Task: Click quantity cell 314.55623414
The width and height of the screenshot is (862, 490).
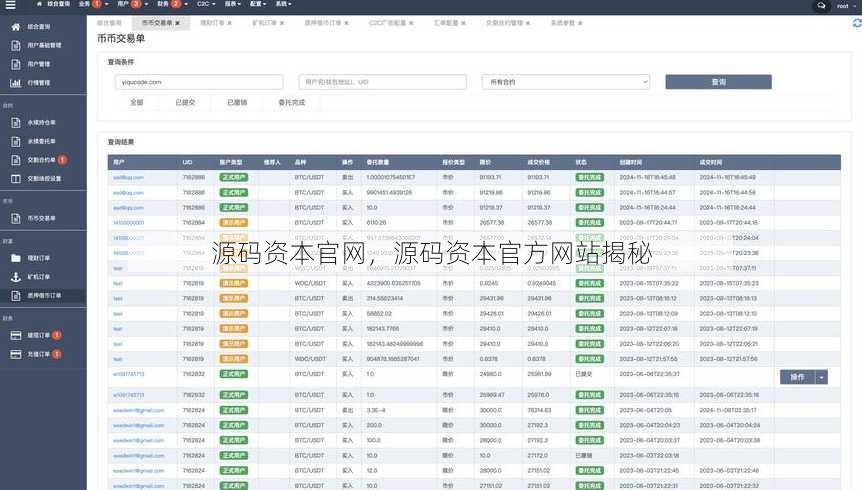Action: pos(384,298)
